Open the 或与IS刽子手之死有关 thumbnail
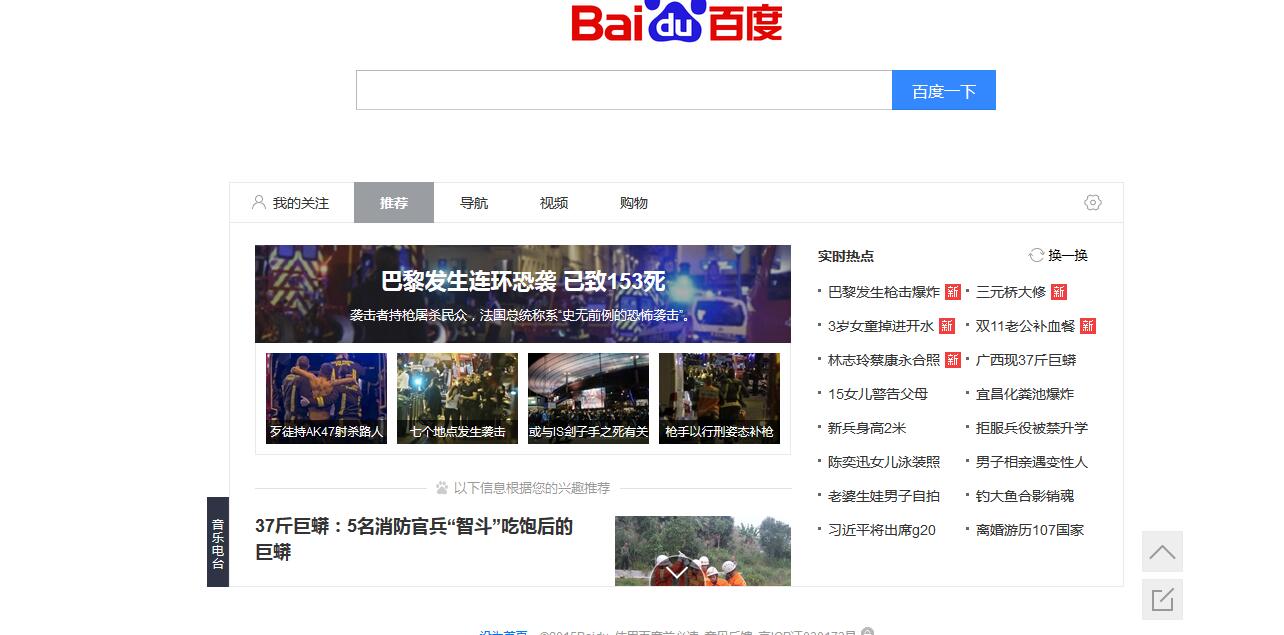Viewport: 1284px width, 635px height. (588, 398)
